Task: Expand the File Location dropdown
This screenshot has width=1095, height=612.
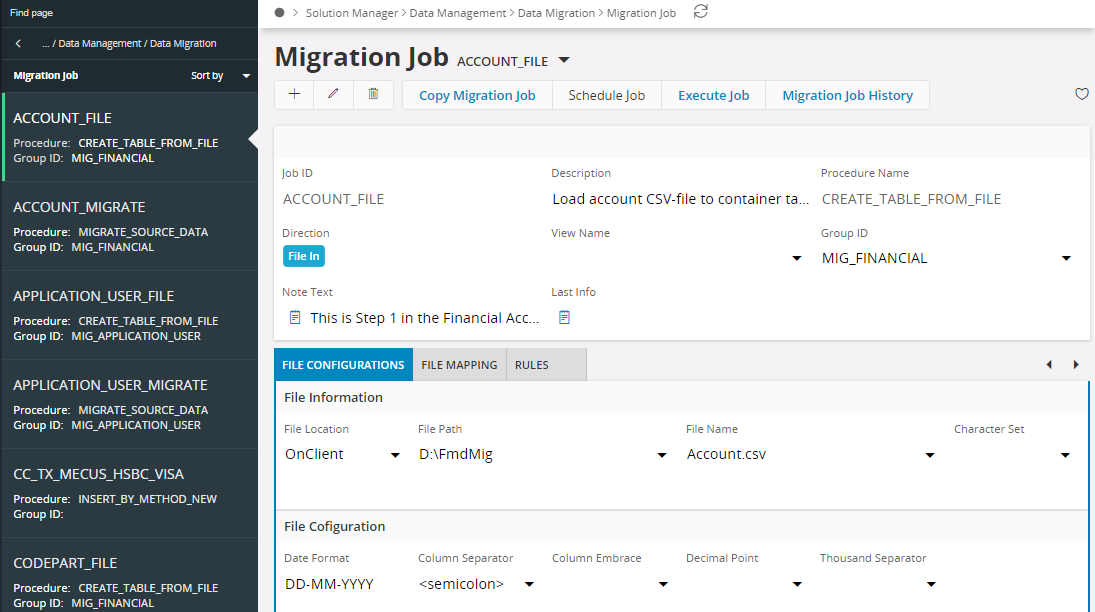Action: click(x=395, y=455)
